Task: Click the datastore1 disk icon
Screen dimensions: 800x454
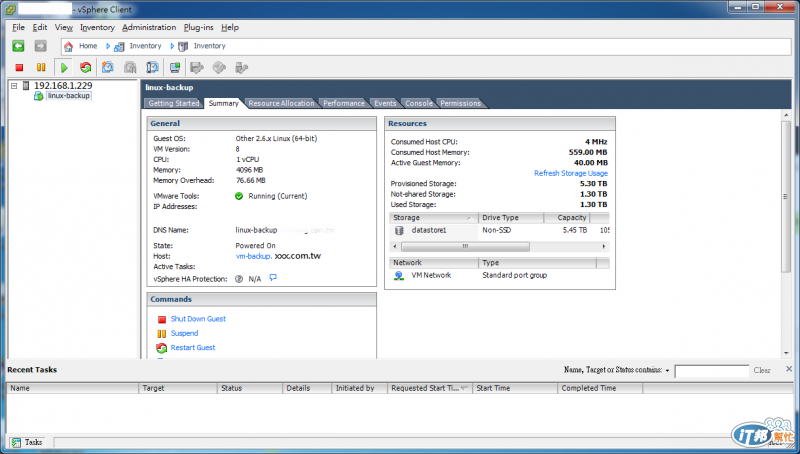Action: pyautogui.click(x=399, y=231)
